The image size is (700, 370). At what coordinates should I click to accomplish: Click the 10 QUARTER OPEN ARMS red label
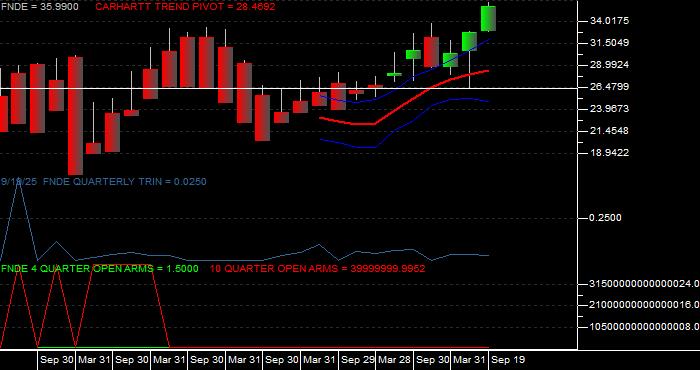coord(317,269)
